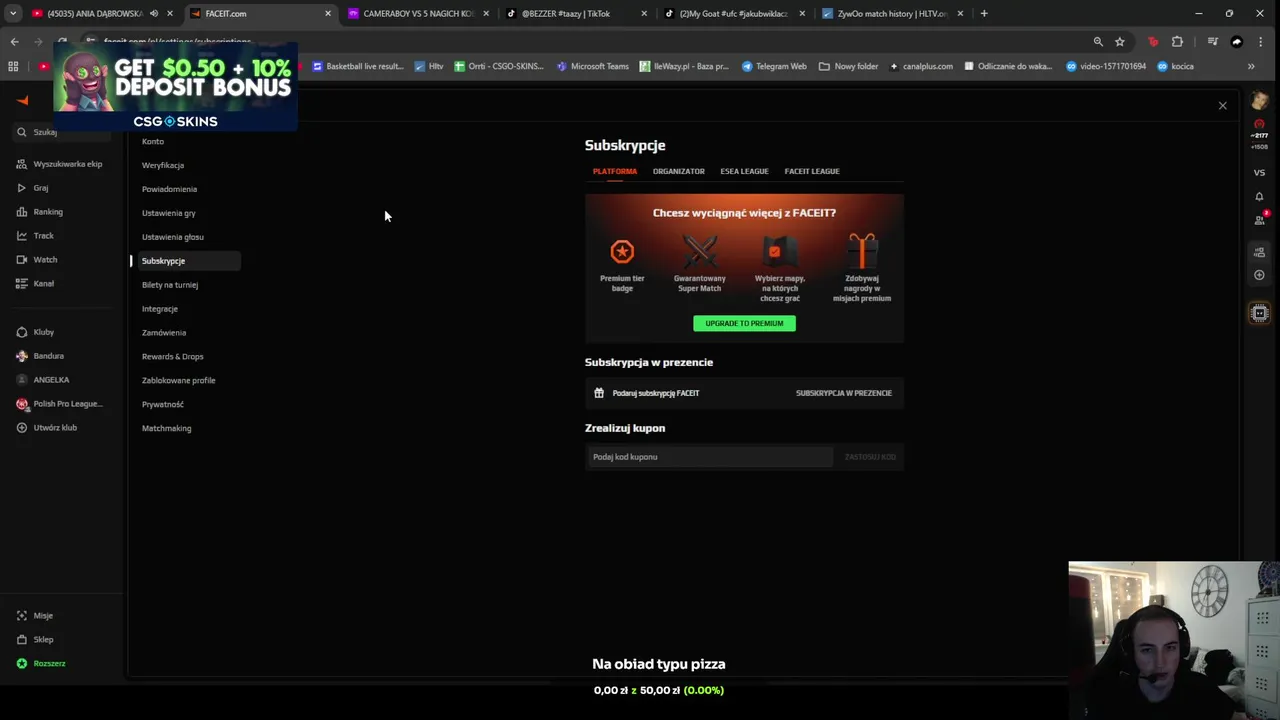Image resolution: width=1280 pixels, height=720 pixels.
Task: Bookmark this page with star icon
Action: pyautogui.click(x=1120, y=42)
